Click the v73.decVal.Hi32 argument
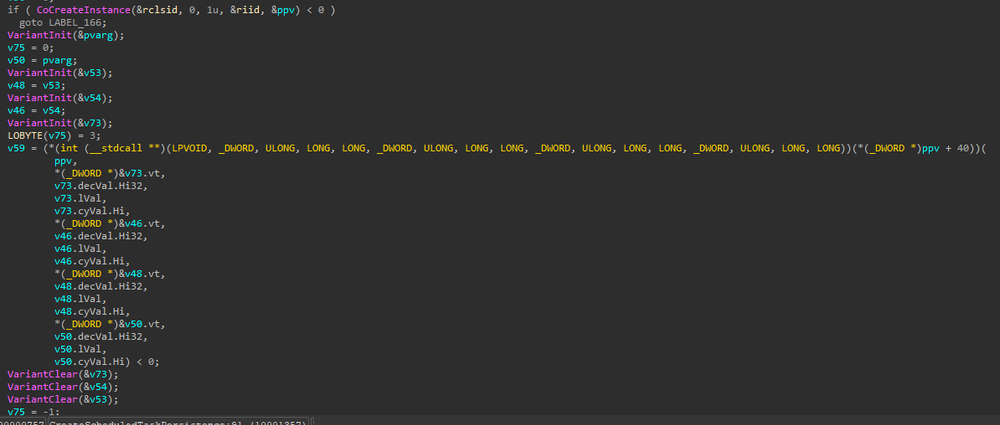This screenshot has height=425, width=1000. 101,186
